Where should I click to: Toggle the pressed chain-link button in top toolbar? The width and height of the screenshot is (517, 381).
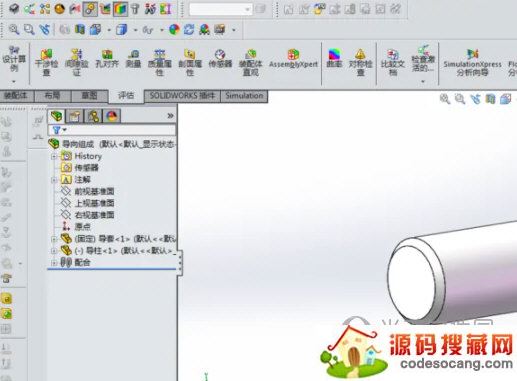coord(90,9)
